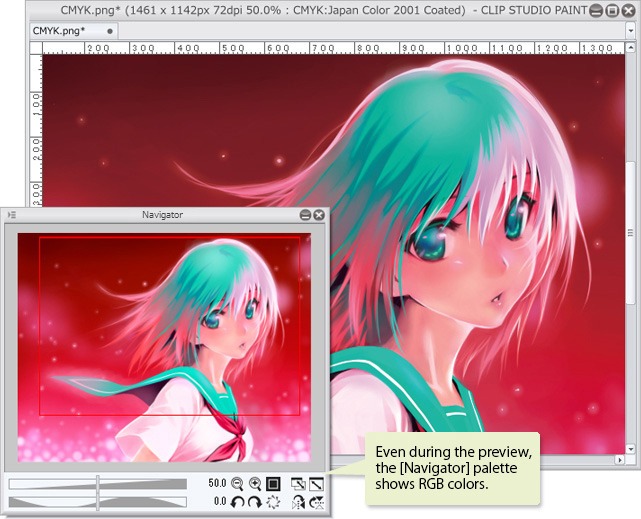The width and height of the screenshot is (641, 519).
Task: Click the Navigator rotation angle slider
Action: (x=98, y=502)
